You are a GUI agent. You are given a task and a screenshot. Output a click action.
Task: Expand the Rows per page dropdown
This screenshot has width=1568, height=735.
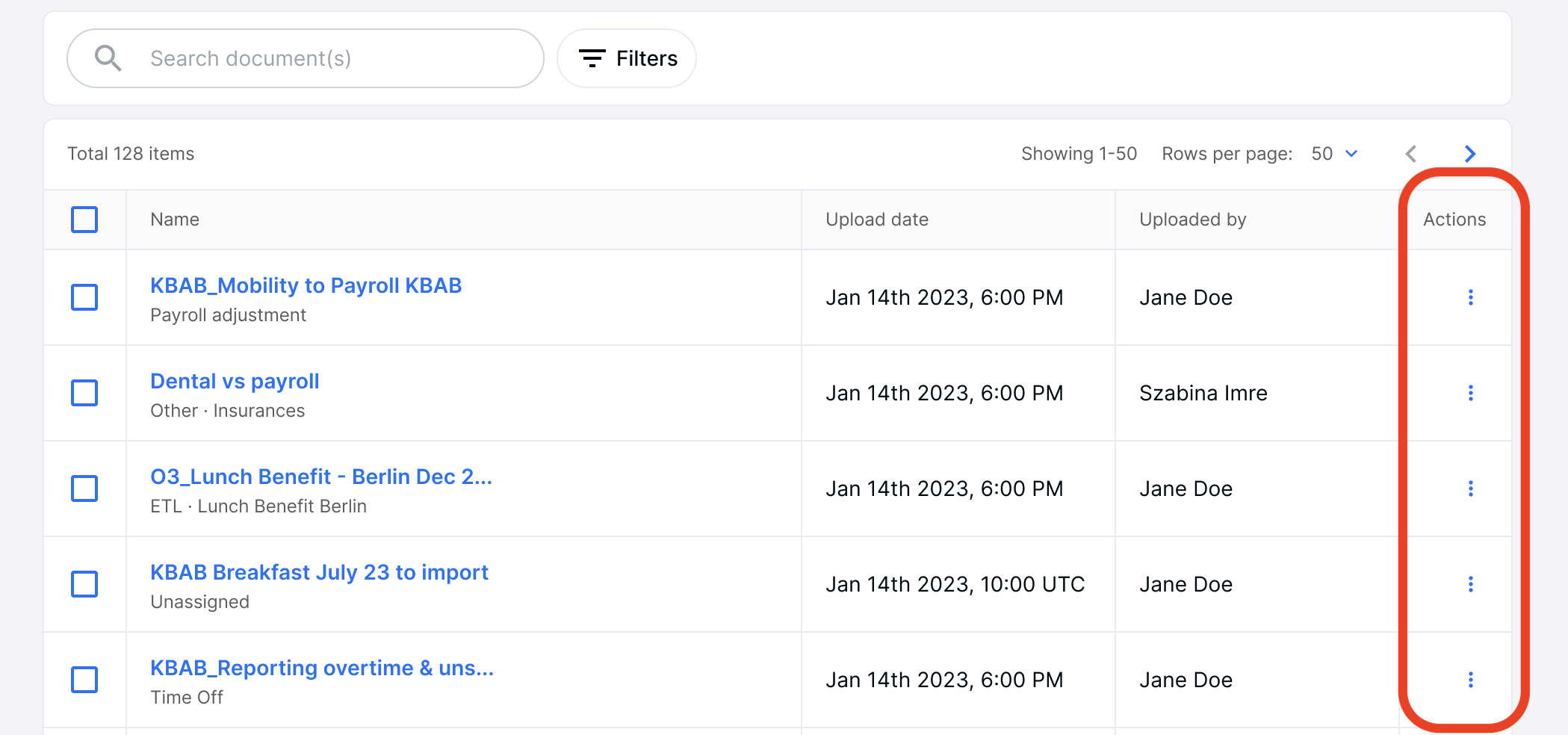(x=1335, y=154)
